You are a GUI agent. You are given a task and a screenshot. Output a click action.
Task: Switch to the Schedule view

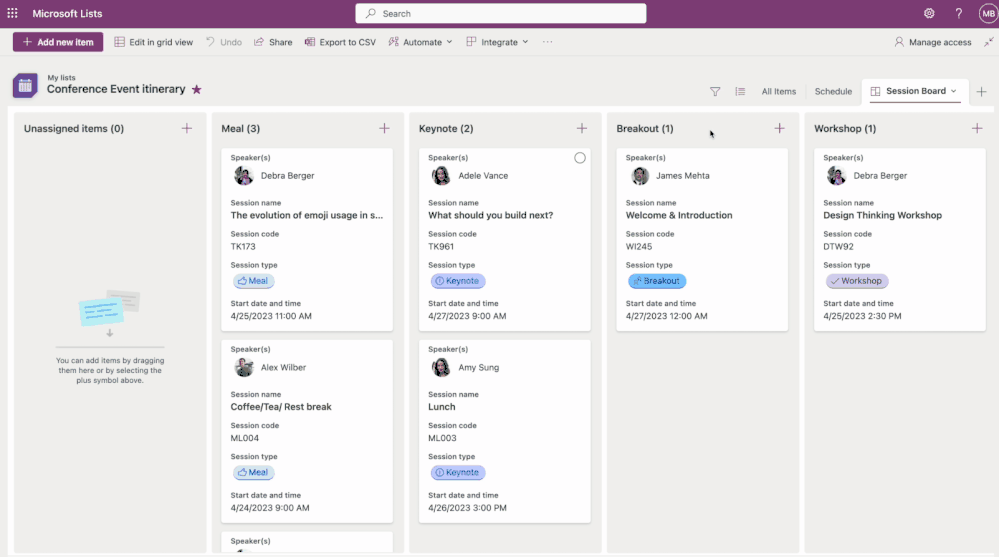point(833,92)
